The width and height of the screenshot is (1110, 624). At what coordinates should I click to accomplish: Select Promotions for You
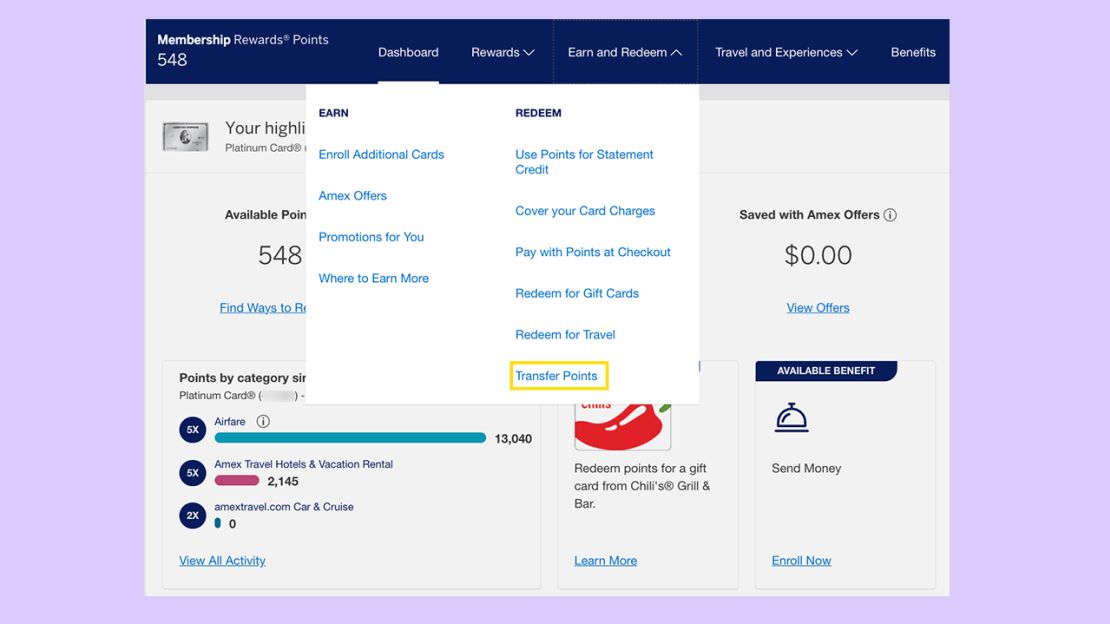[x=371, y=237]
